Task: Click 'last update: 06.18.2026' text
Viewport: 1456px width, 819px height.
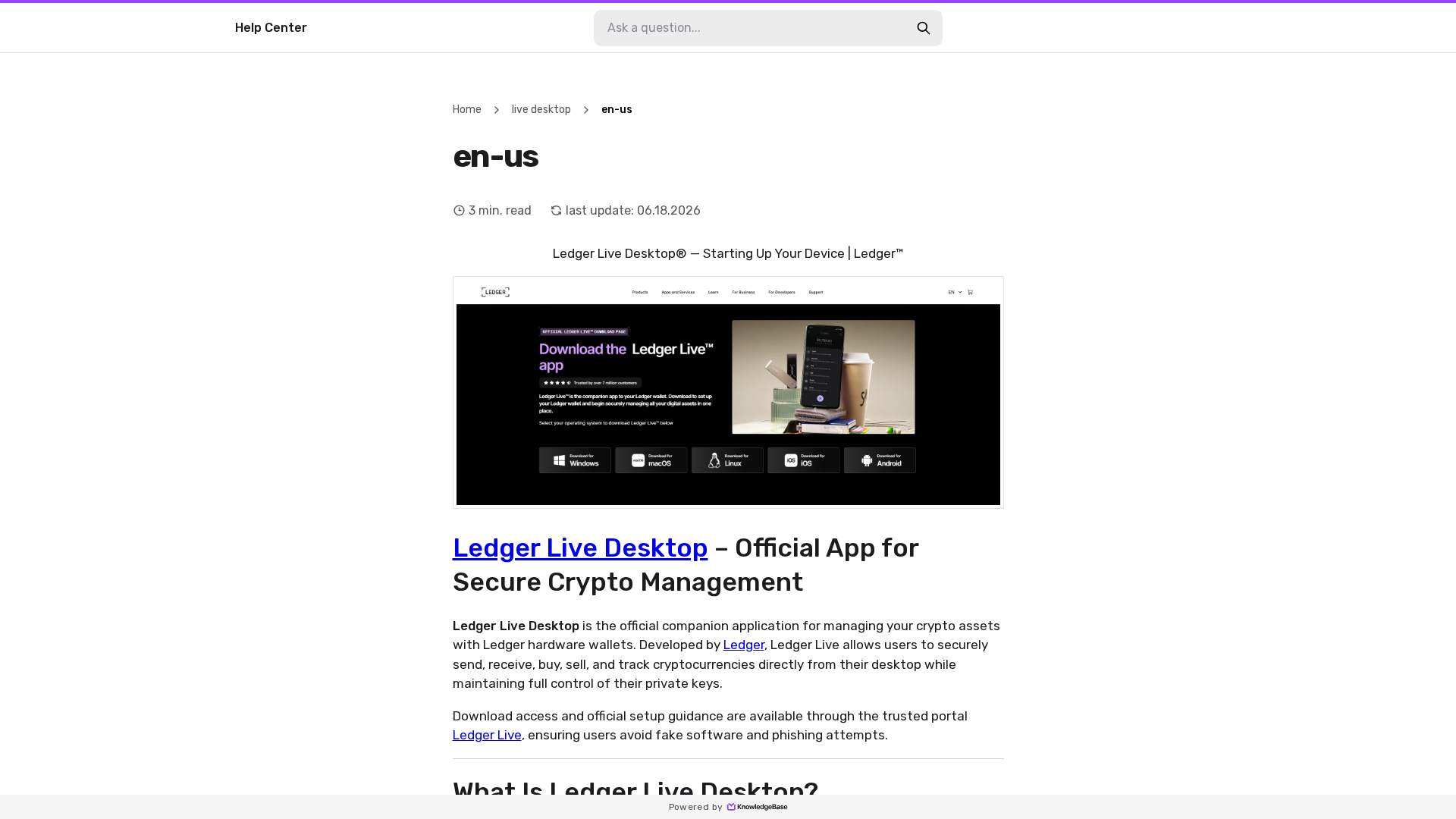Action: 633,211
